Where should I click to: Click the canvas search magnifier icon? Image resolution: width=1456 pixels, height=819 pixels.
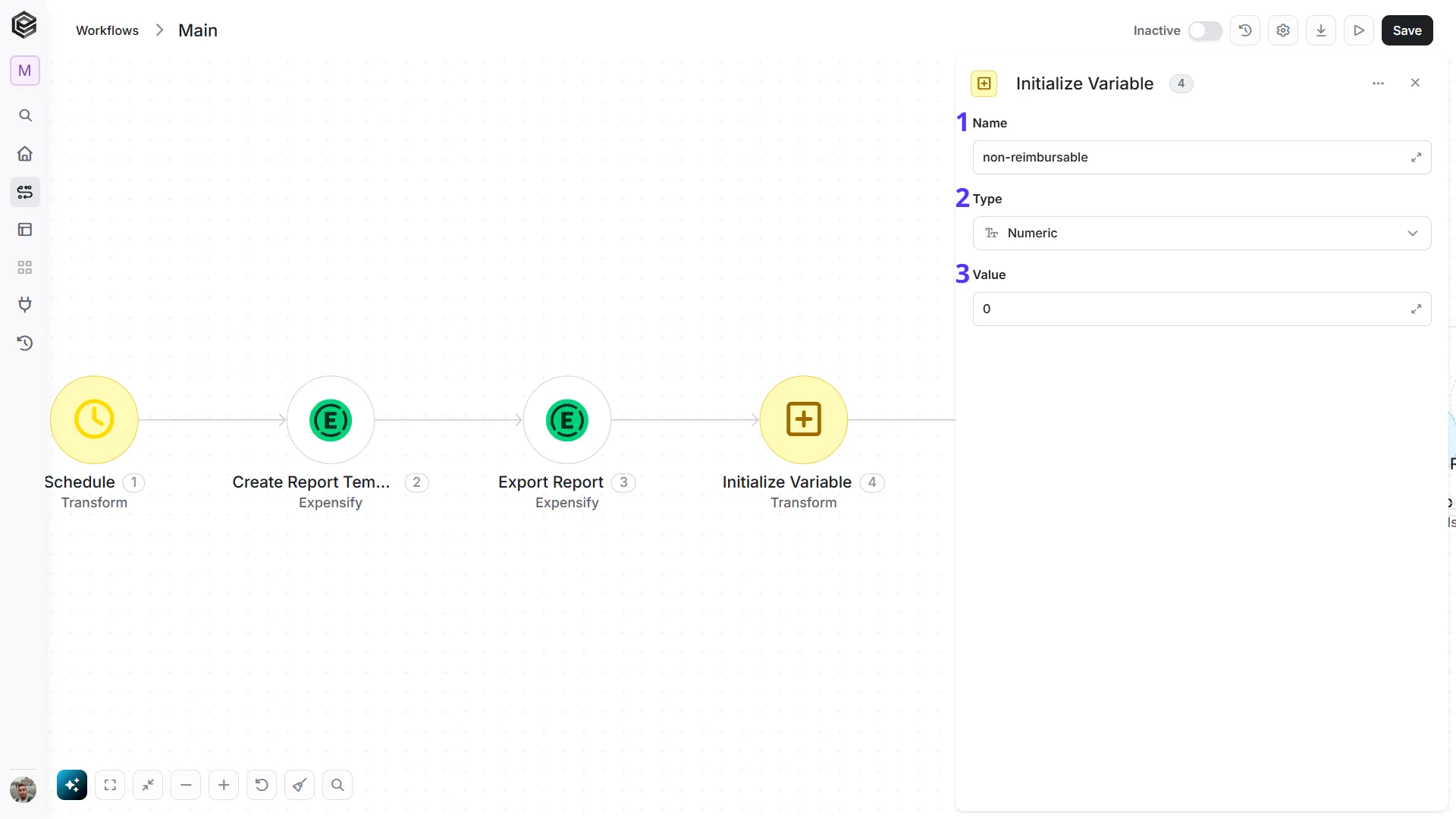tap(337, 785)
